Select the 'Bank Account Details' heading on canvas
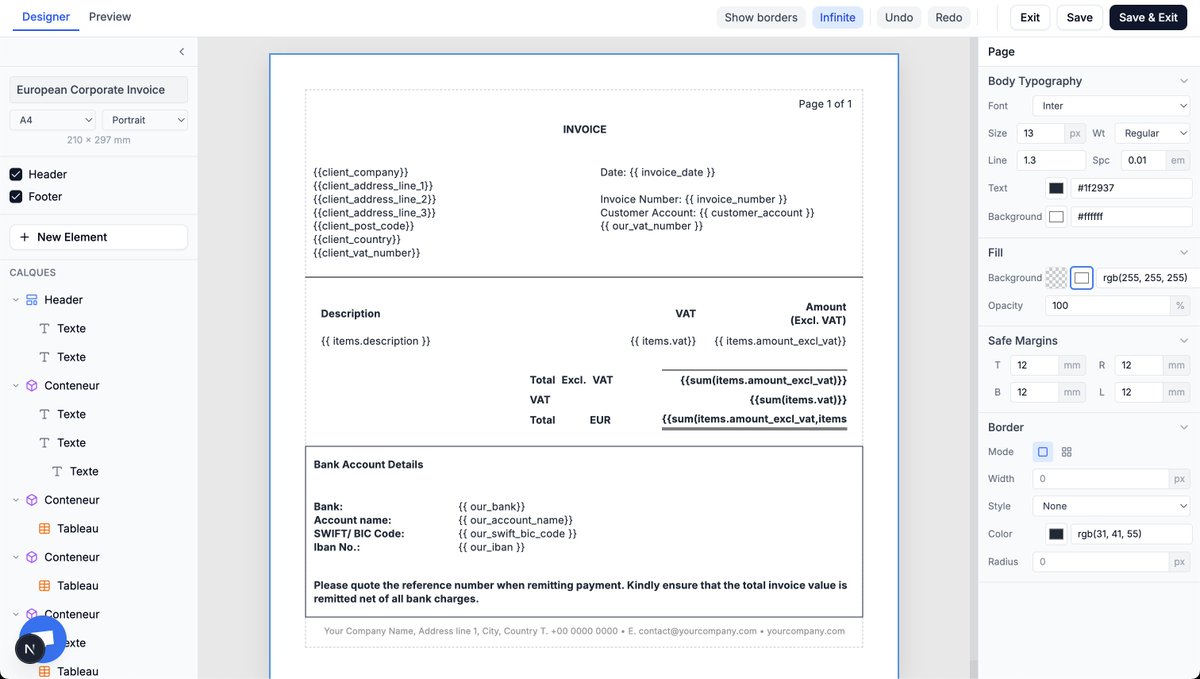1200x679 pixels. [x=368, y=465]
